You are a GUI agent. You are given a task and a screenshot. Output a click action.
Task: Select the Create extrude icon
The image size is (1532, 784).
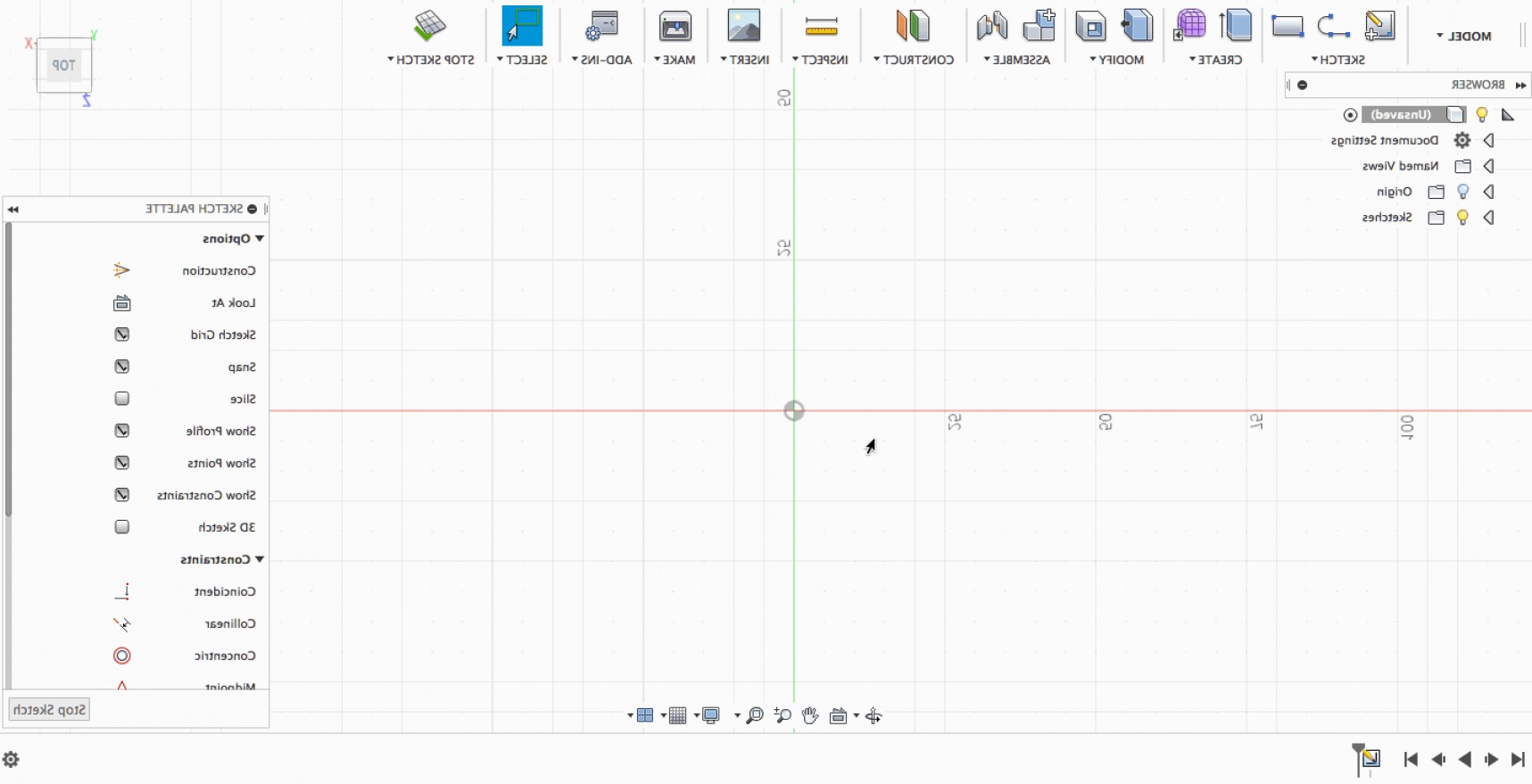tap(1236, 26)
